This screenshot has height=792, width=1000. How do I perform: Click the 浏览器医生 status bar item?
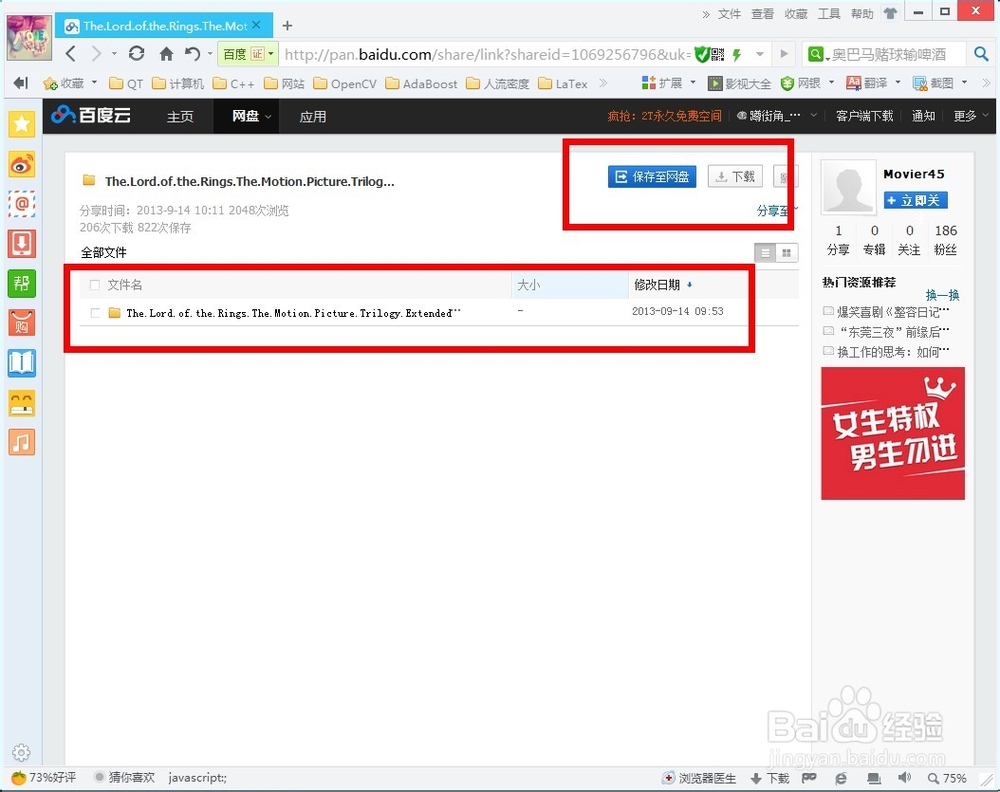point(700,778)
